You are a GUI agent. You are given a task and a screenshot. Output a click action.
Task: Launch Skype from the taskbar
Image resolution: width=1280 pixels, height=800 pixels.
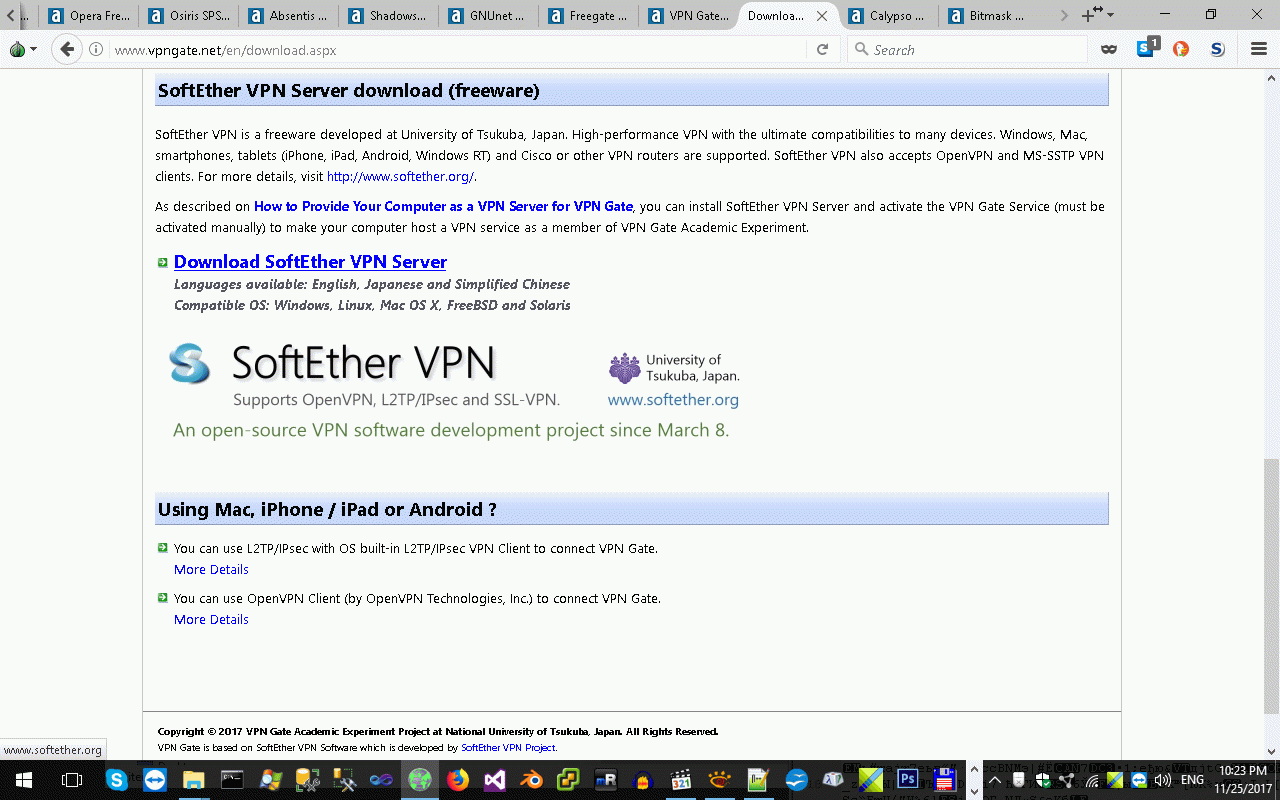pyautogui.click(x=117, y=780)
